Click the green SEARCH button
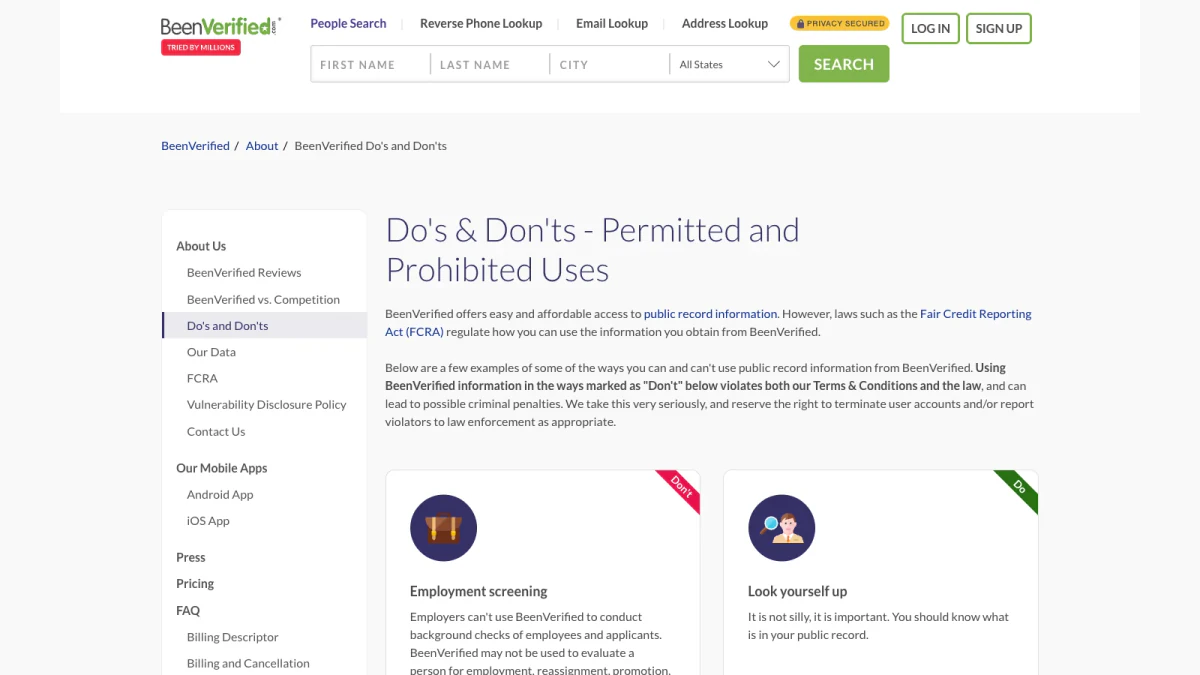Image resolution: width=1200 pixels, height=675 pixels. tap(844, 64)
